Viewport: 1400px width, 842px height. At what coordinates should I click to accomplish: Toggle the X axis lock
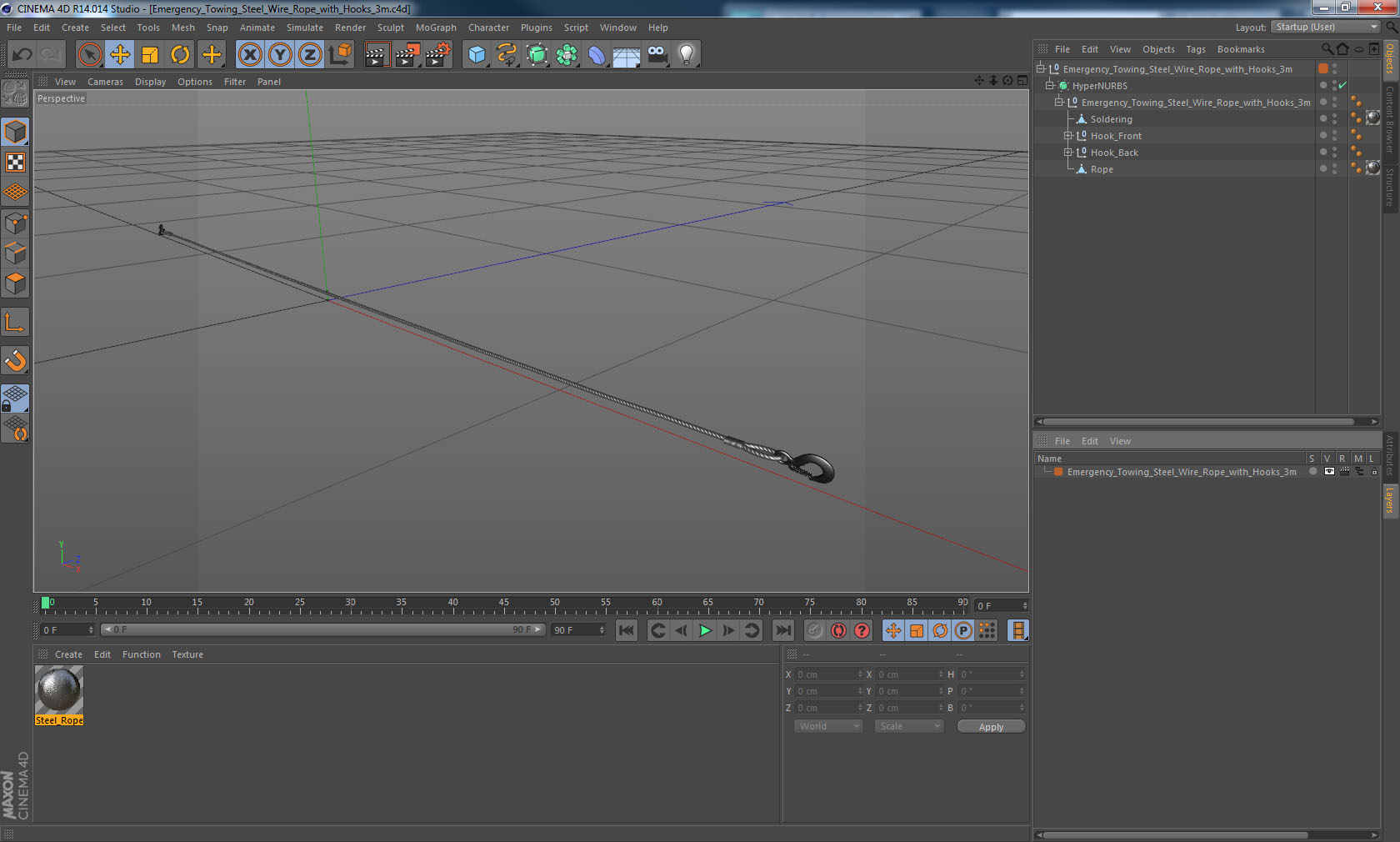click(249, 55)
